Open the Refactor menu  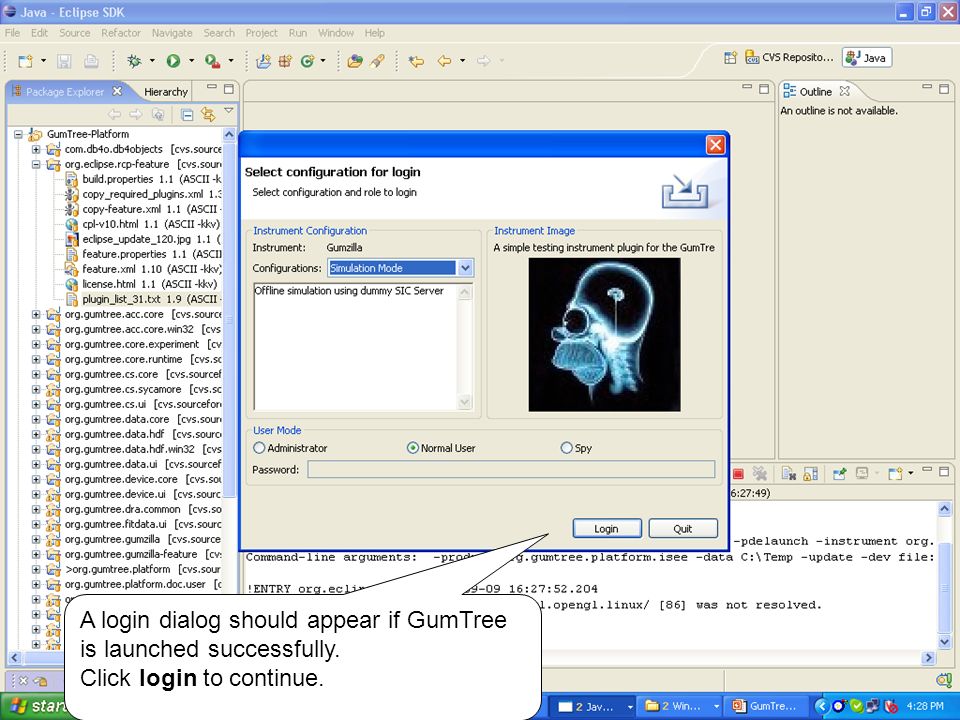click(x=121, y=33)
